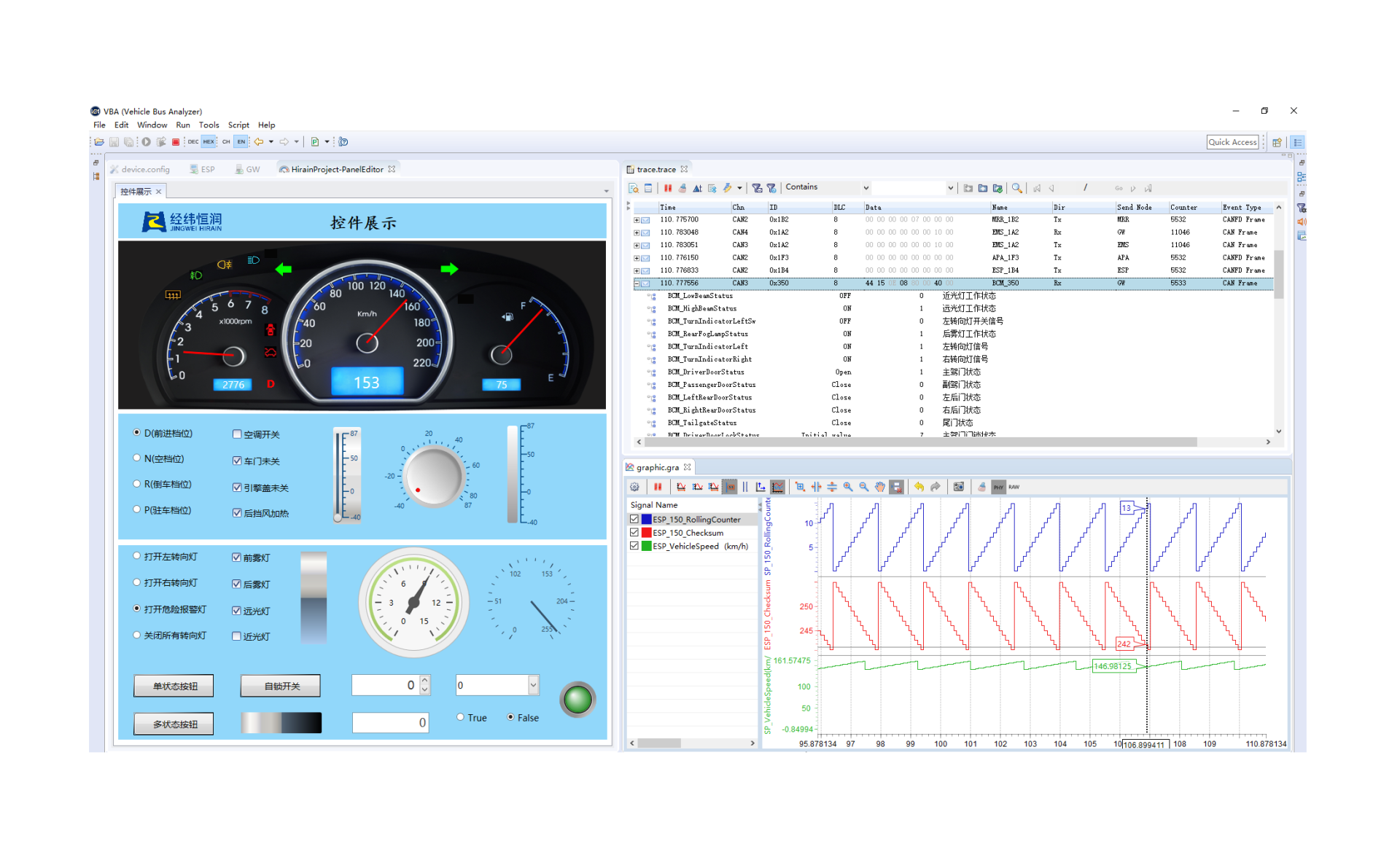Click the 多状态按钮 button
The image size is (1400, 868).
174,724
